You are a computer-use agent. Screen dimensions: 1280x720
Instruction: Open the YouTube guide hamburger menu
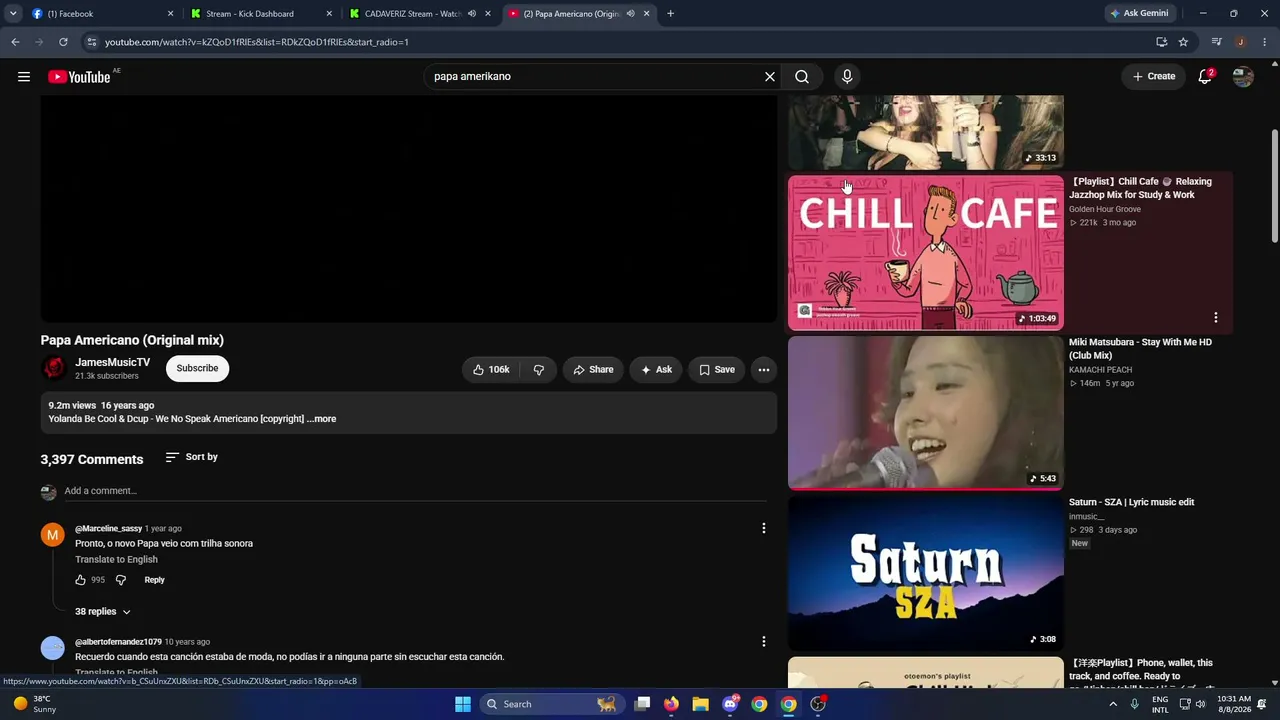point(24,77)
